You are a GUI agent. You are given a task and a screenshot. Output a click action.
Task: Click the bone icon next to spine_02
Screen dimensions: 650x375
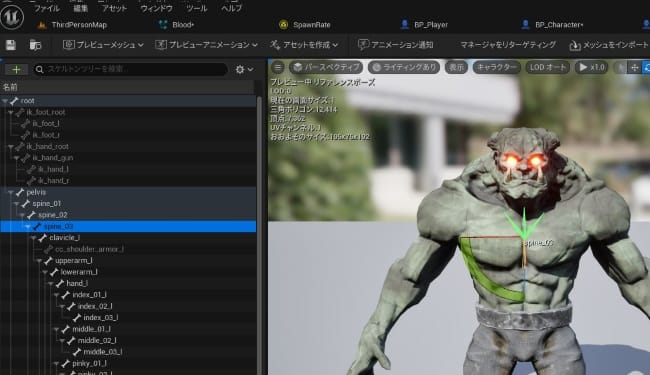pos(32,215)
